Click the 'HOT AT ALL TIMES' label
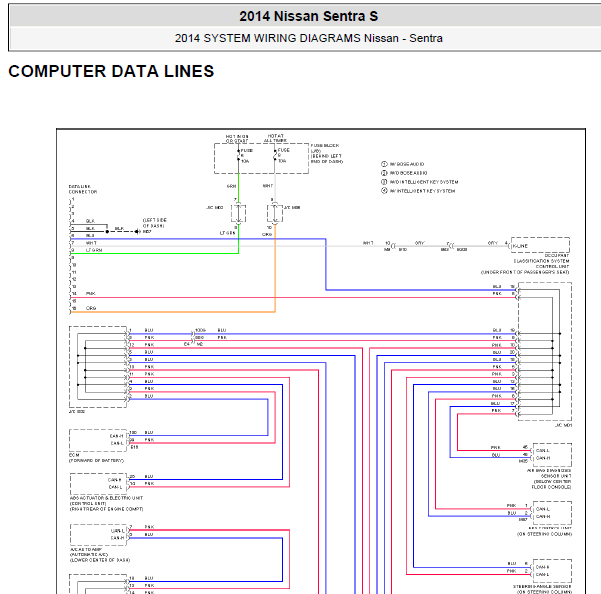 pos(275,138)
